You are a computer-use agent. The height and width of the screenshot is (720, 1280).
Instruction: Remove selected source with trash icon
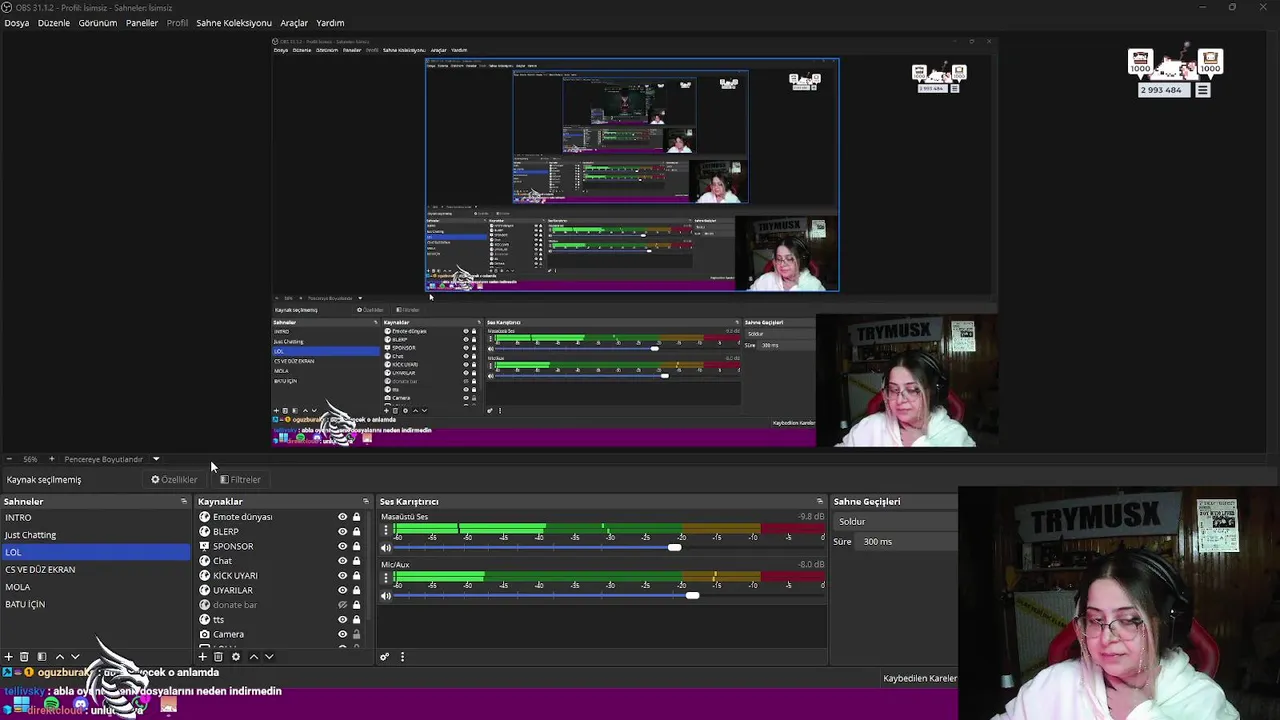(218, 657)
